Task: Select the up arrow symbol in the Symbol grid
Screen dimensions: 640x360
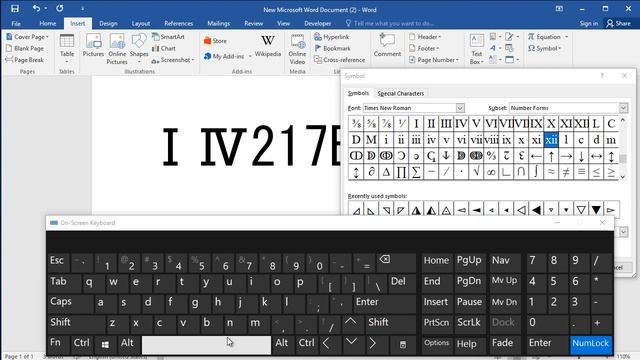Action: coord(551,156)
